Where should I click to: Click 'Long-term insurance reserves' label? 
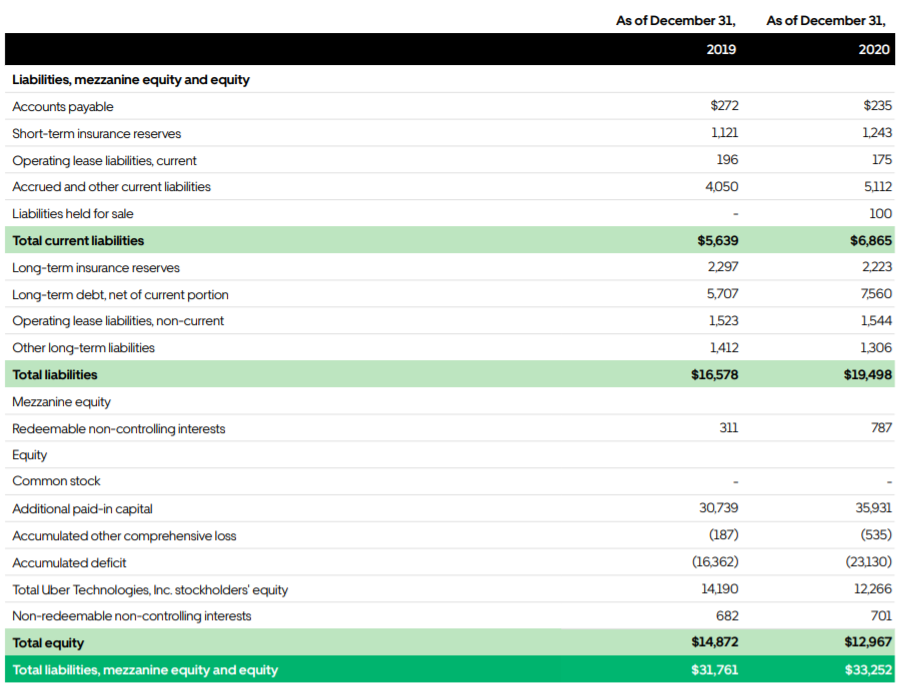click(x=96, y=268)
